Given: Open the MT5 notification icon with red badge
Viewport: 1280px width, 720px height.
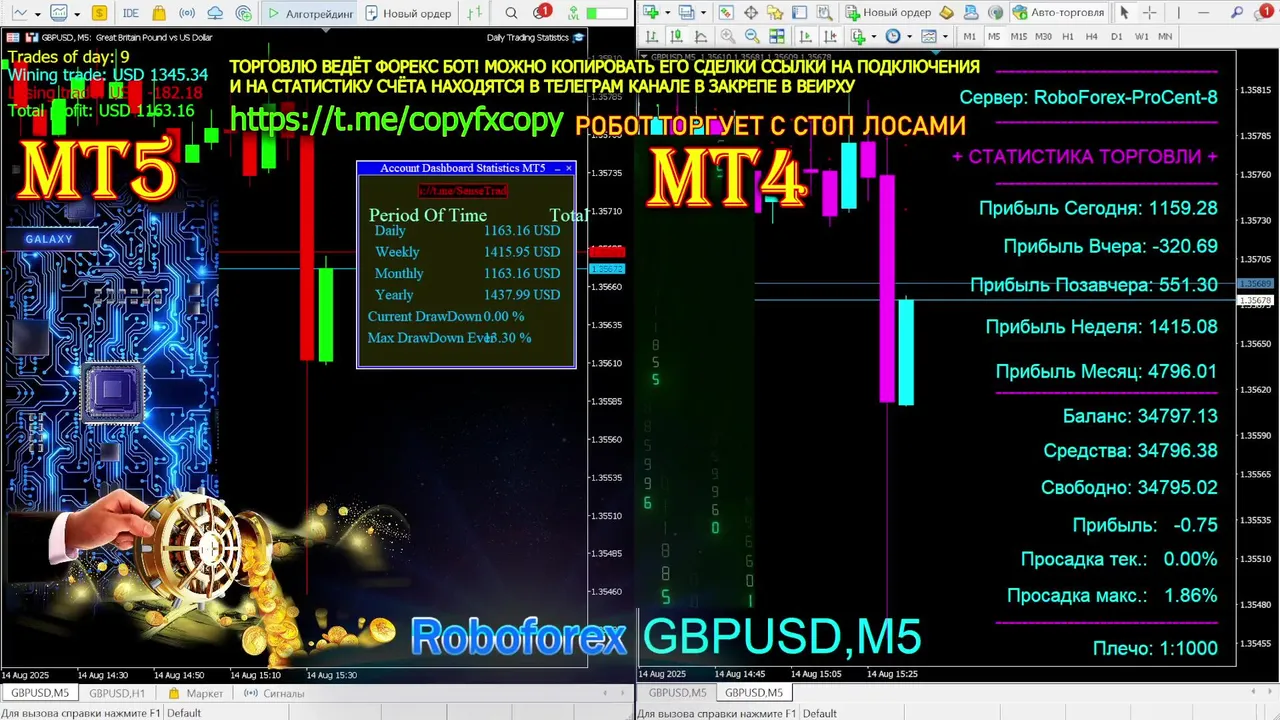Looking at the screenshot, I should tap(540, 12).
